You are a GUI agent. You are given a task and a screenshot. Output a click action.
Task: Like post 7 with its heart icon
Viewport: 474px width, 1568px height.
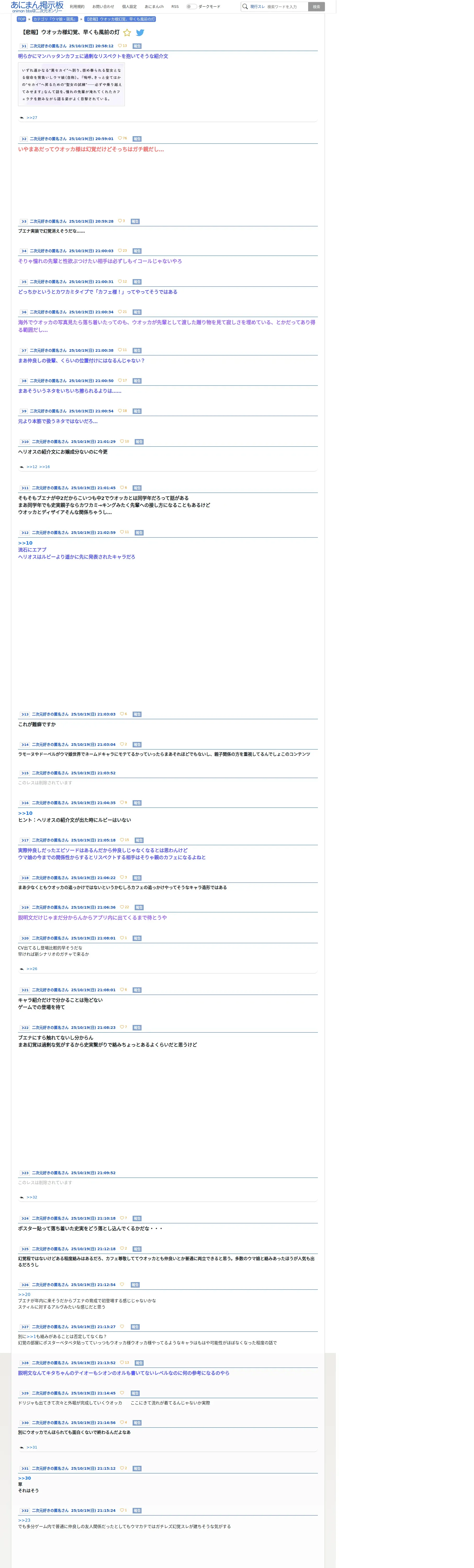[x=120, y=350]
